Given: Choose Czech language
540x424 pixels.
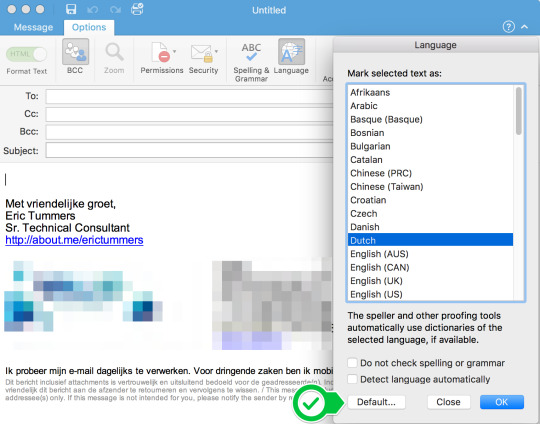Looking at the screenshot, I should (430, 213).
